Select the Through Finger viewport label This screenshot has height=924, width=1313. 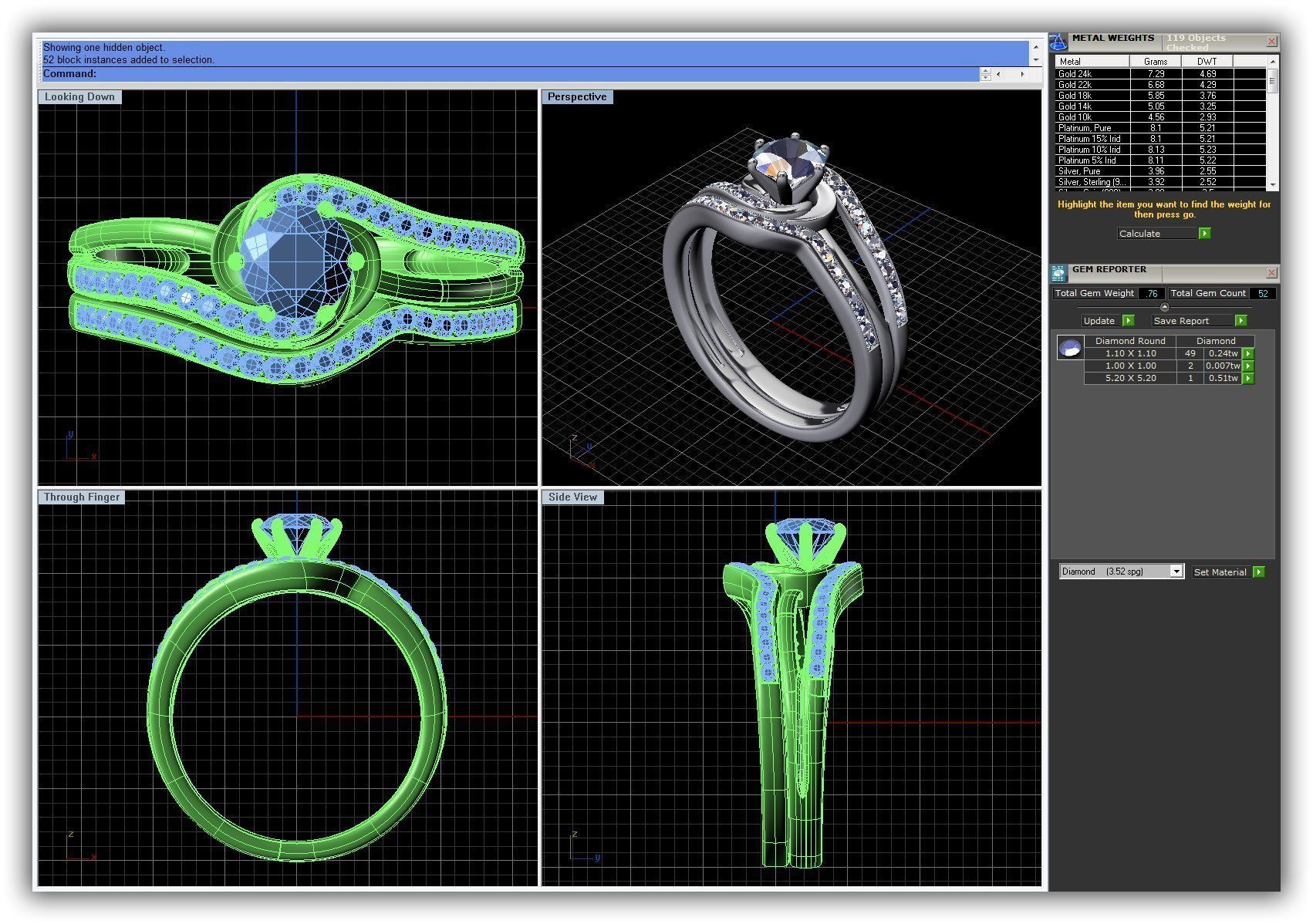pos(82,497)
